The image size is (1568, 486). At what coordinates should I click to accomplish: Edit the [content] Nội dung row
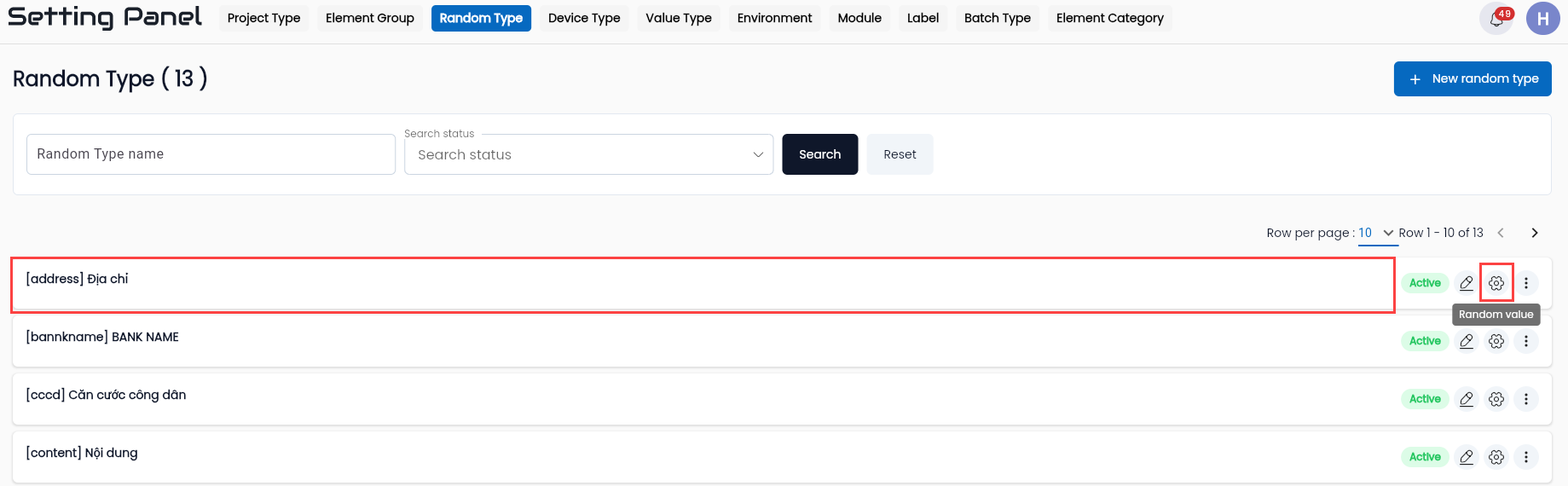1467,457
